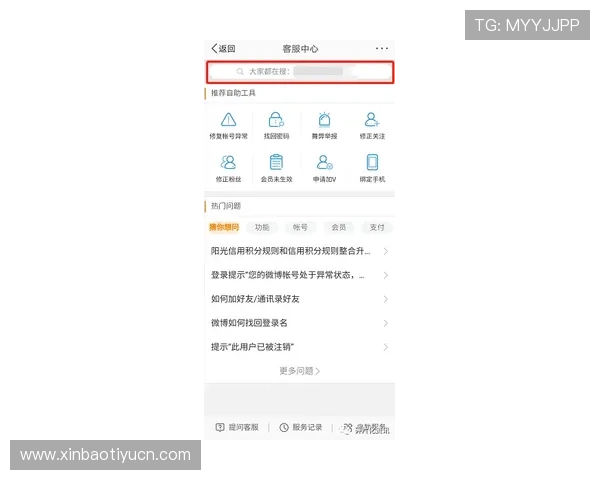
Task: Expand chevron on 阳光信用积分规则 question row
Action: [x=386, y=251]
